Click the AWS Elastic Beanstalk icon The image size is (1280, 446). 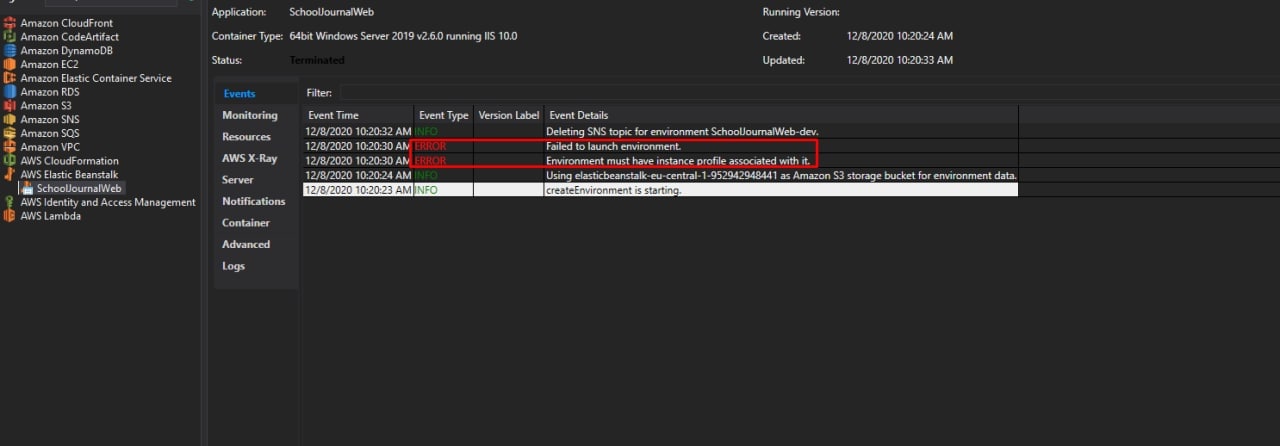pos(10,174)
